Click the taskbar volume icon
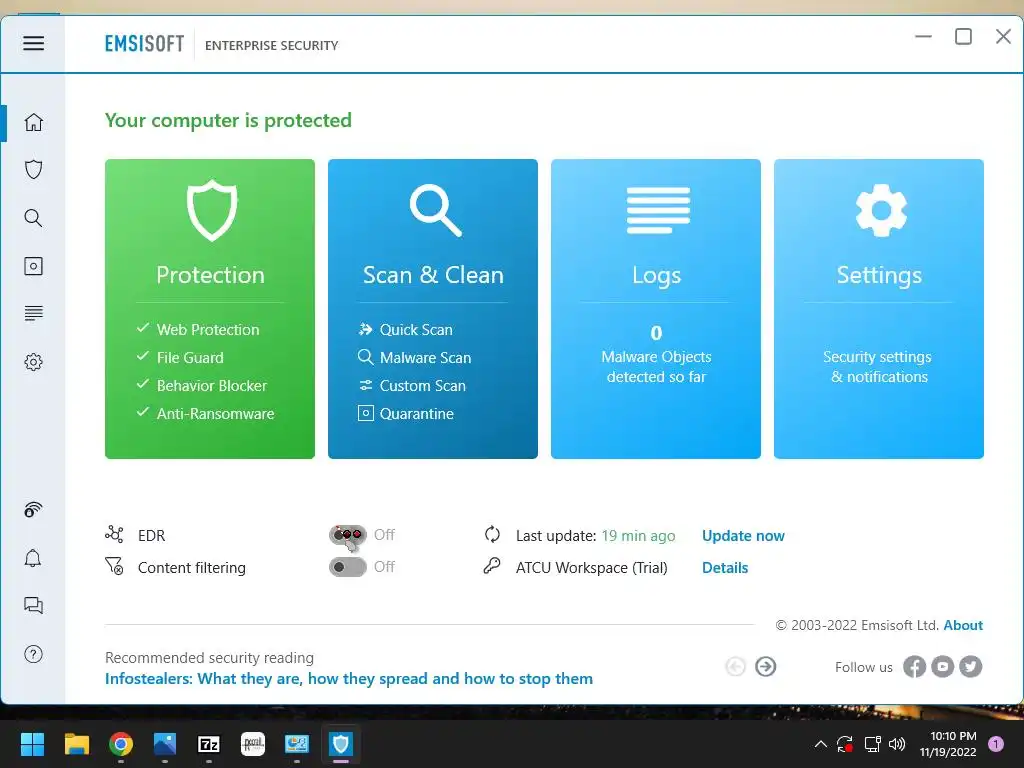The height and width of the screenshot is (768, 1024). 897,744
